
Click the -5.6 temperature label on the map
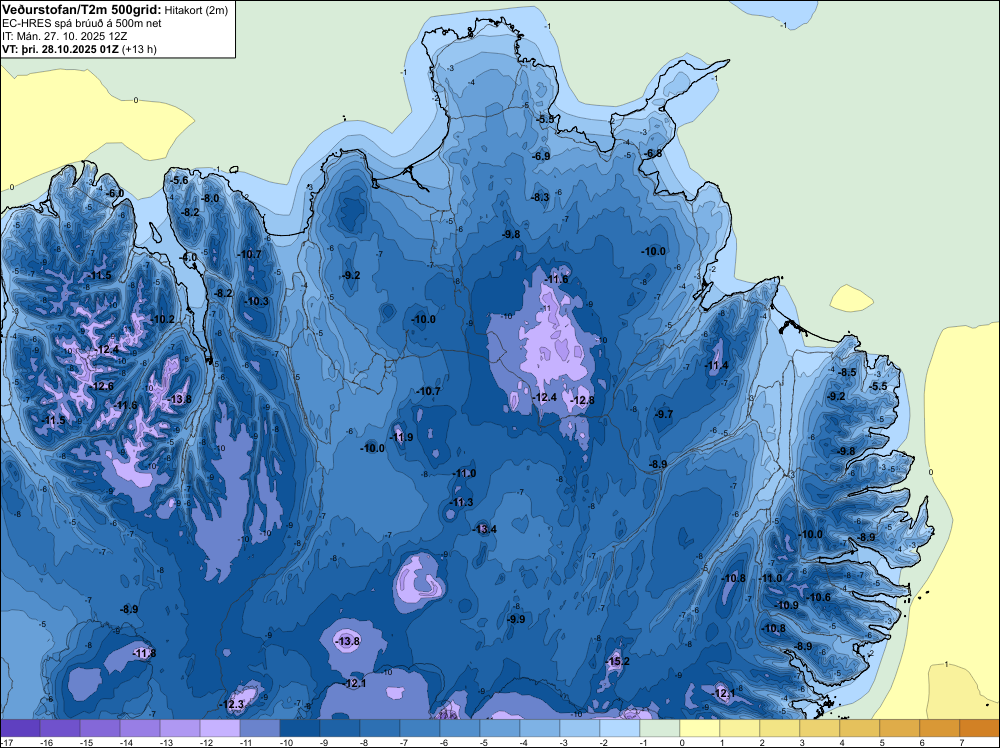180,180
